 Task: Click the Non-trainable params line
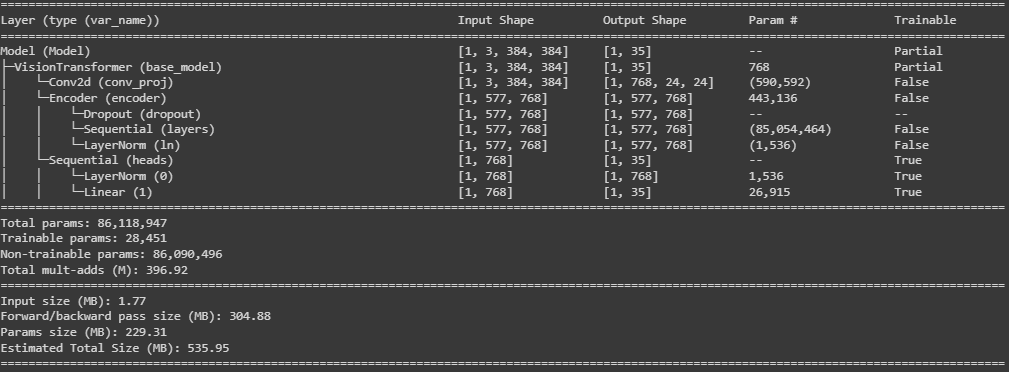(111, 254)
